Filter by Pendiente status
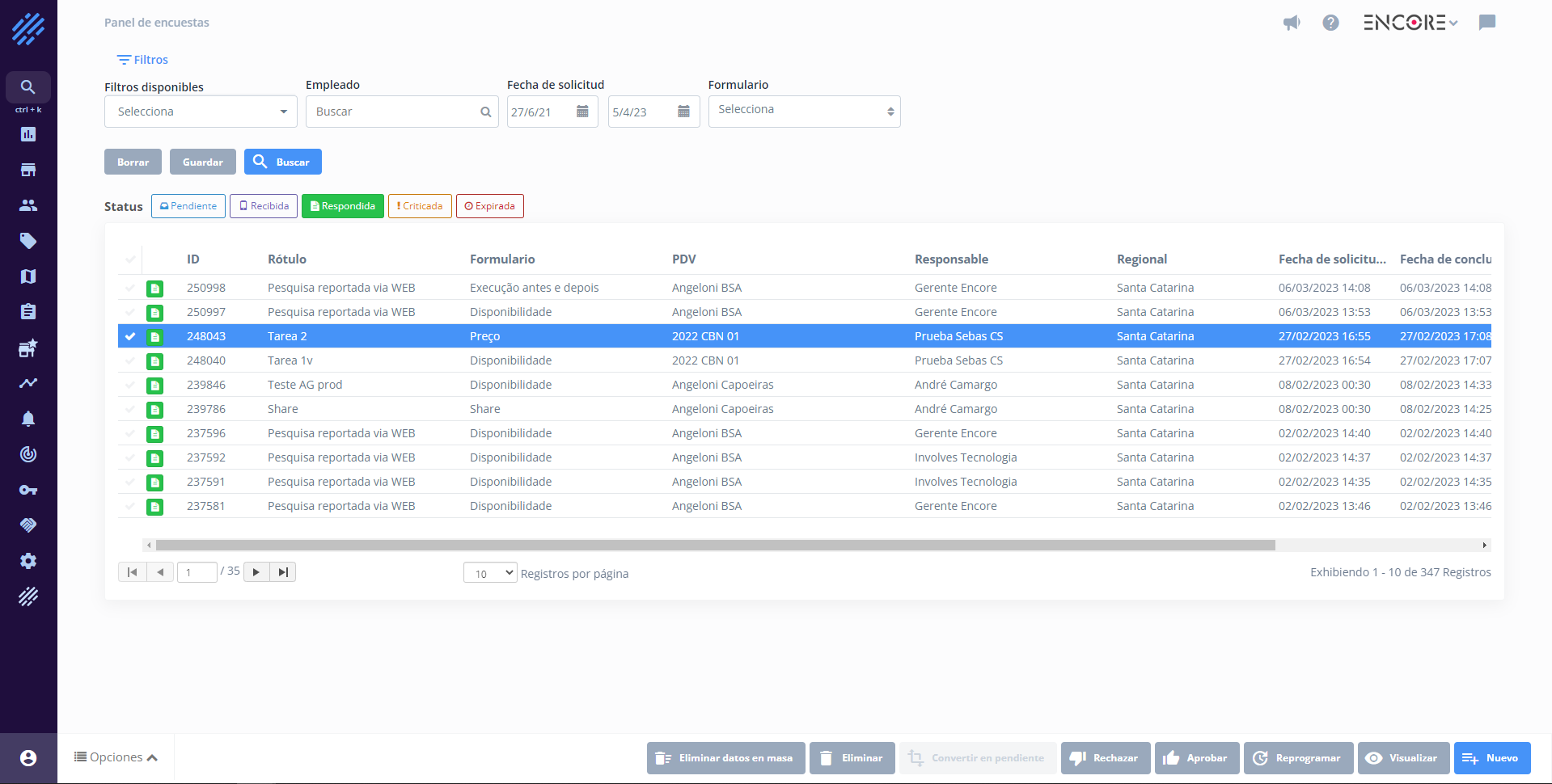The image size is (1552, 784). point(188,206)
